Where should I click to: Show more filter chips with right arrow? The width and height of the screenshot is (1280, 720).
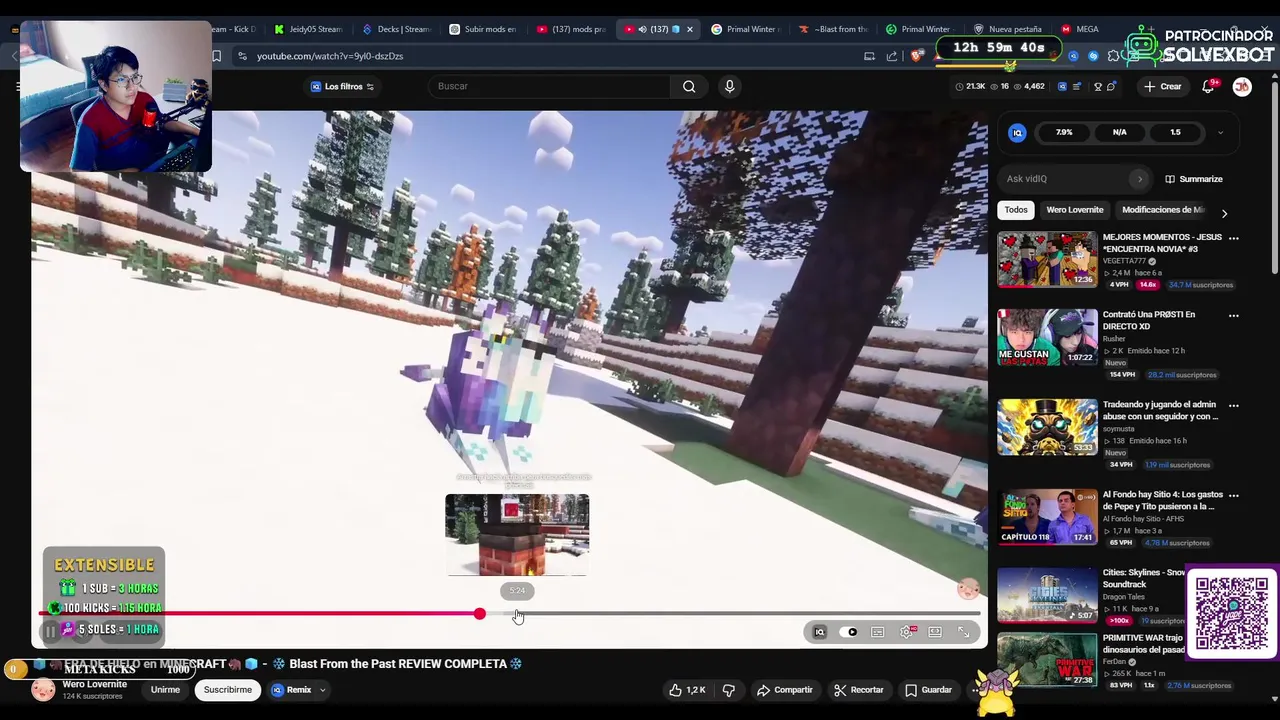point(1224,212)
